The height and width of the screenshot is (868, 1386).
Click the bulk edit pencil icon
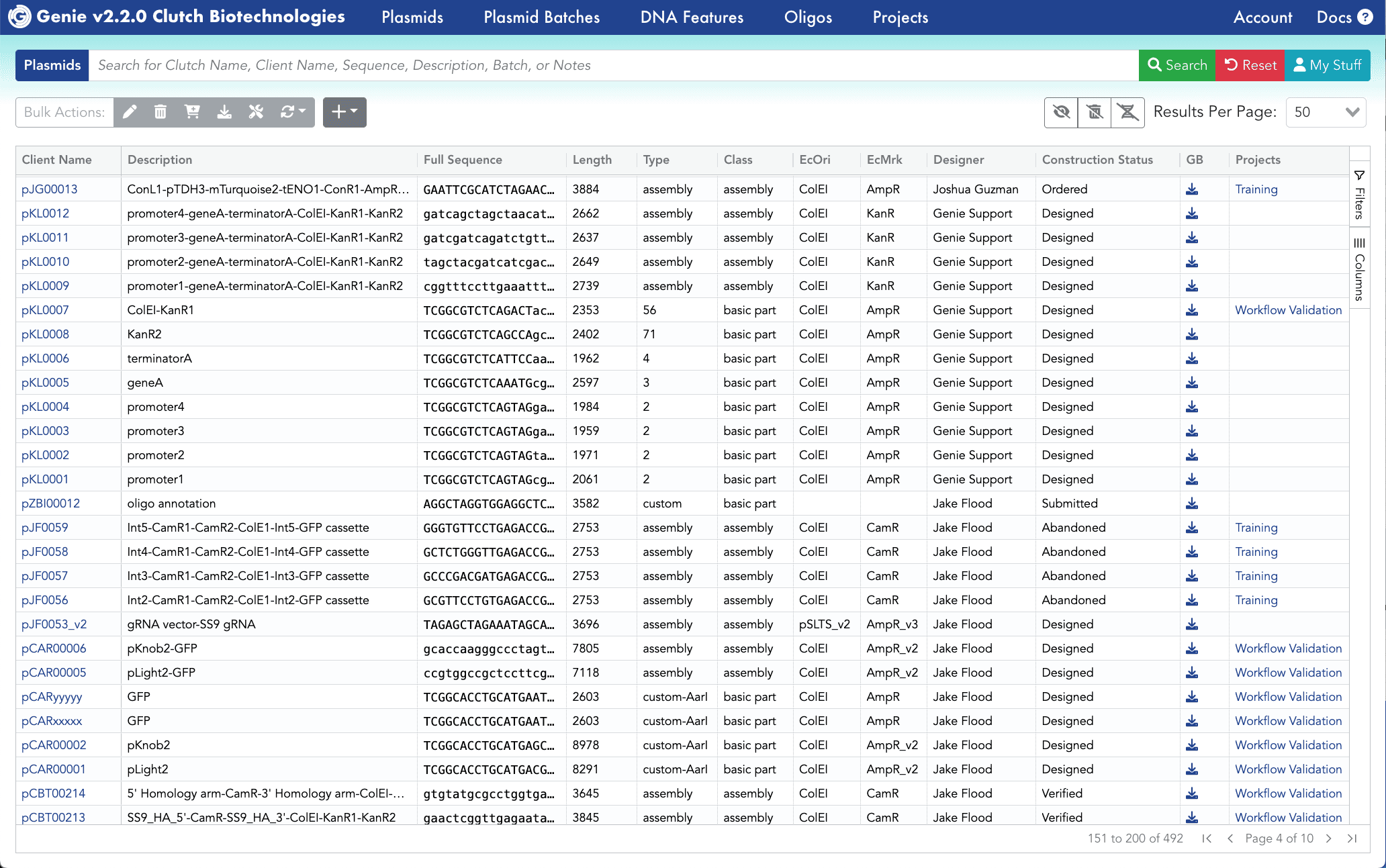[x=130, y=112]
